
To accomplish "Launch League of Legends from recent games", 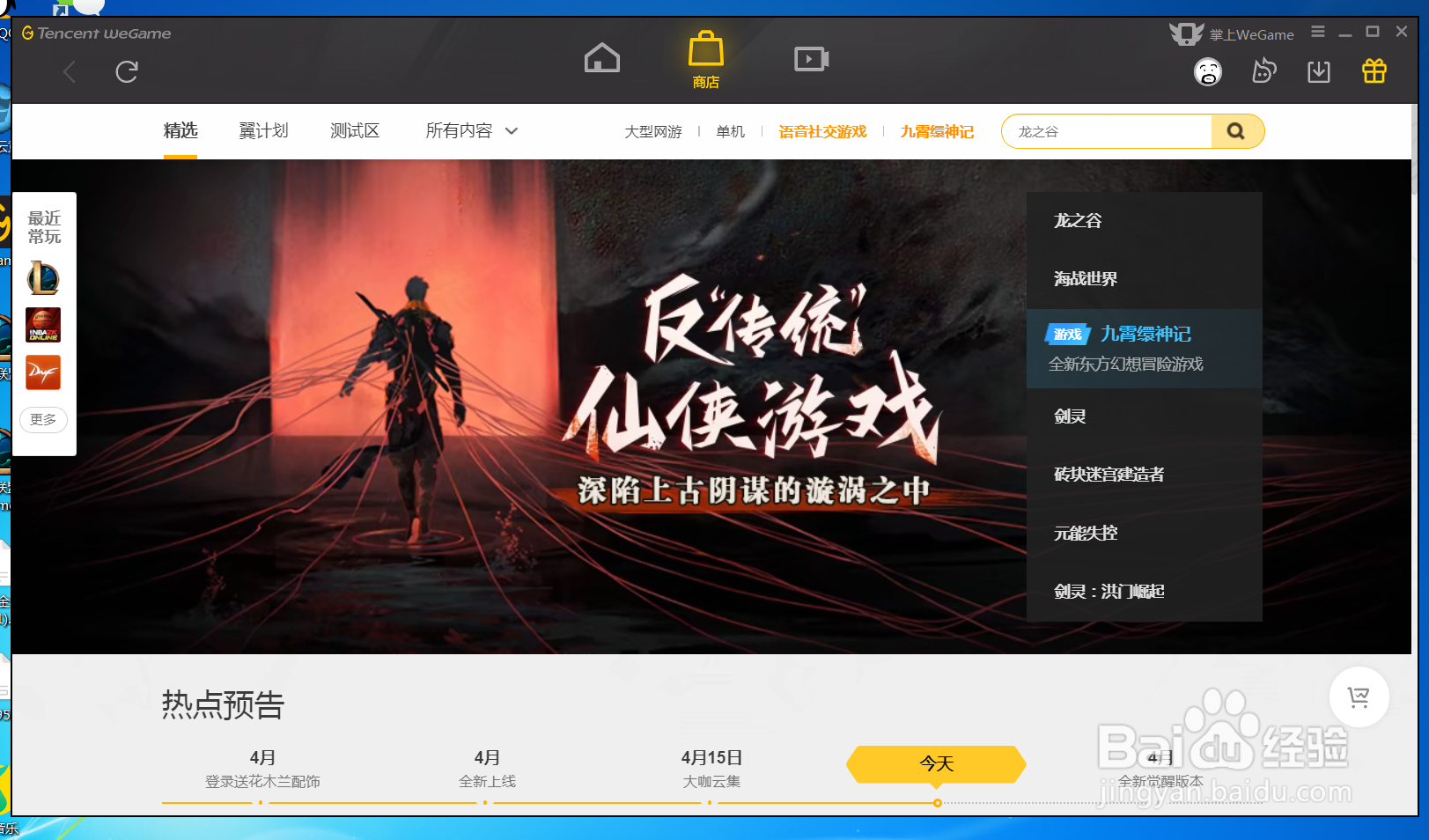I will [43, 278].
